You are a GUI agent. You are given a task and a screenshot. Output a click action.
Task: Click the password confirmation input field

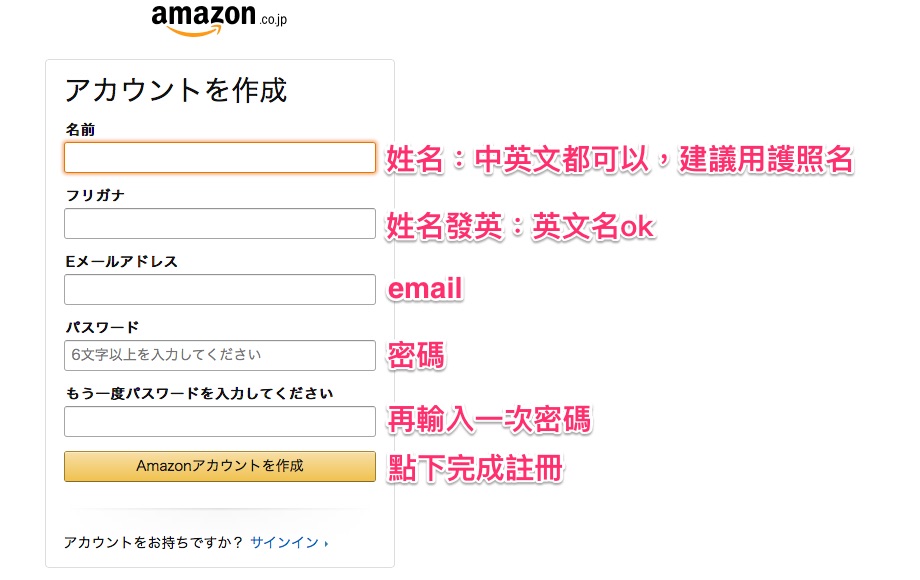220,421
